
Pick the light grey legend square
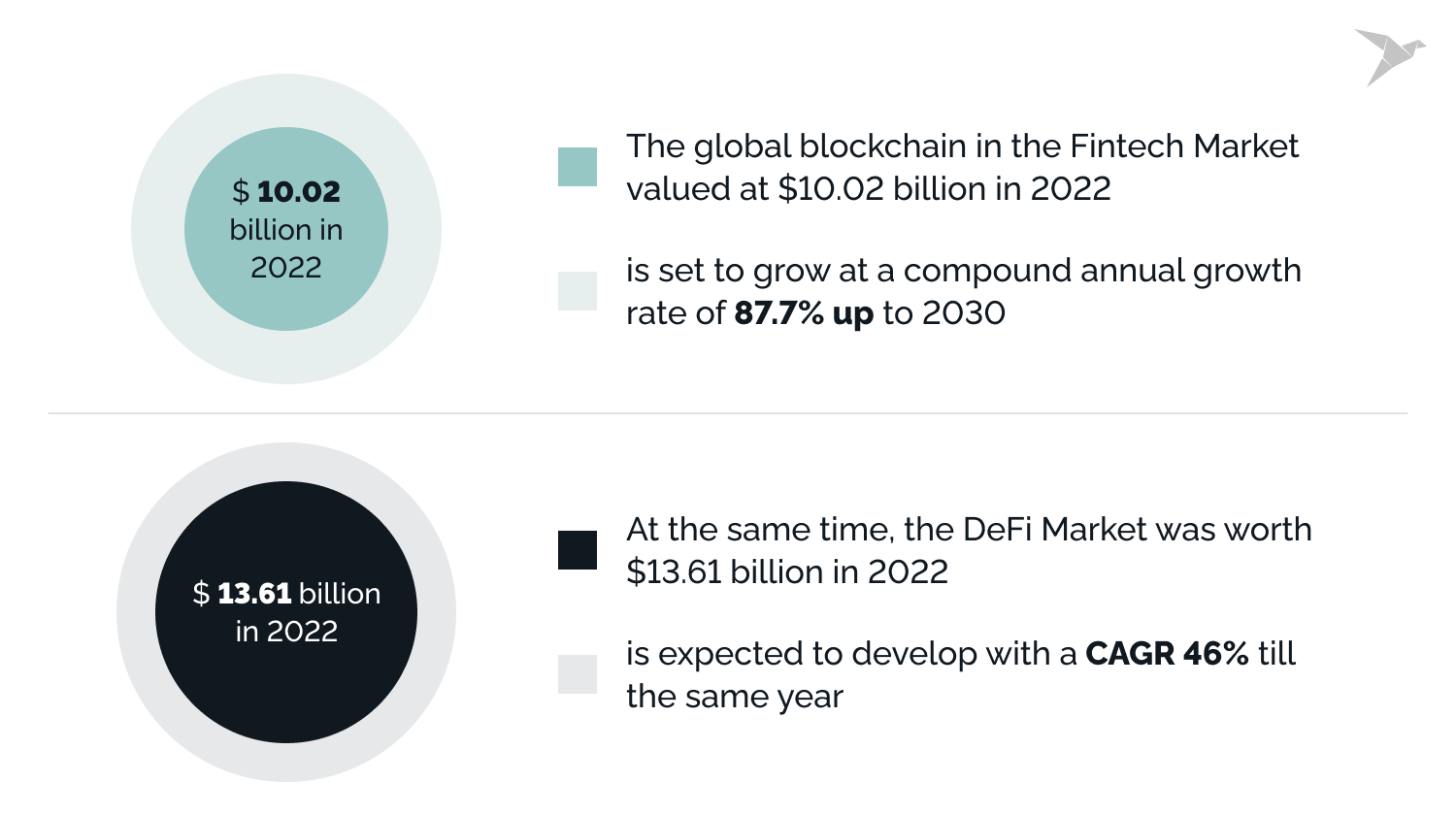click(x=578, y=674)
